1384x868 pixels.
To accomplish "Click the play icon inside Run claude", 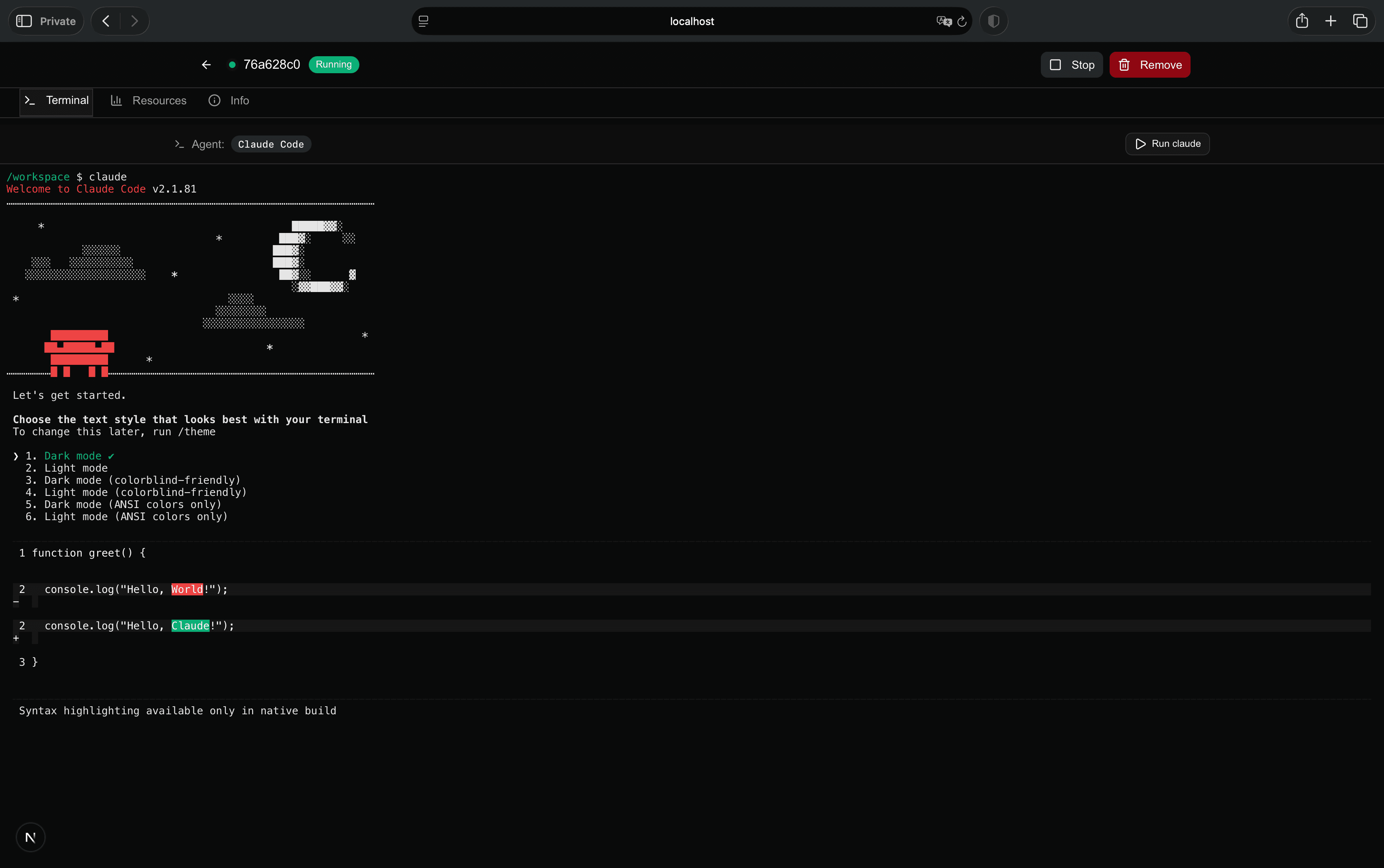I will [1140, 144].
